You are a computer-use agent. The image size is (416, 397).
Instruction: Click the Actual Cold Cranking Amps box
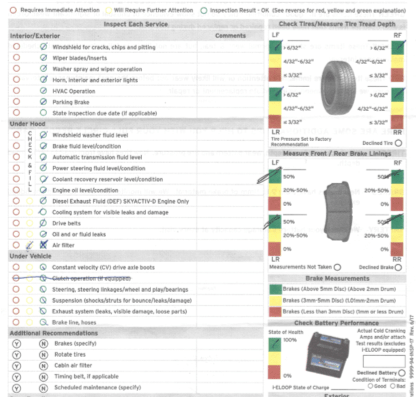(384, 361)
